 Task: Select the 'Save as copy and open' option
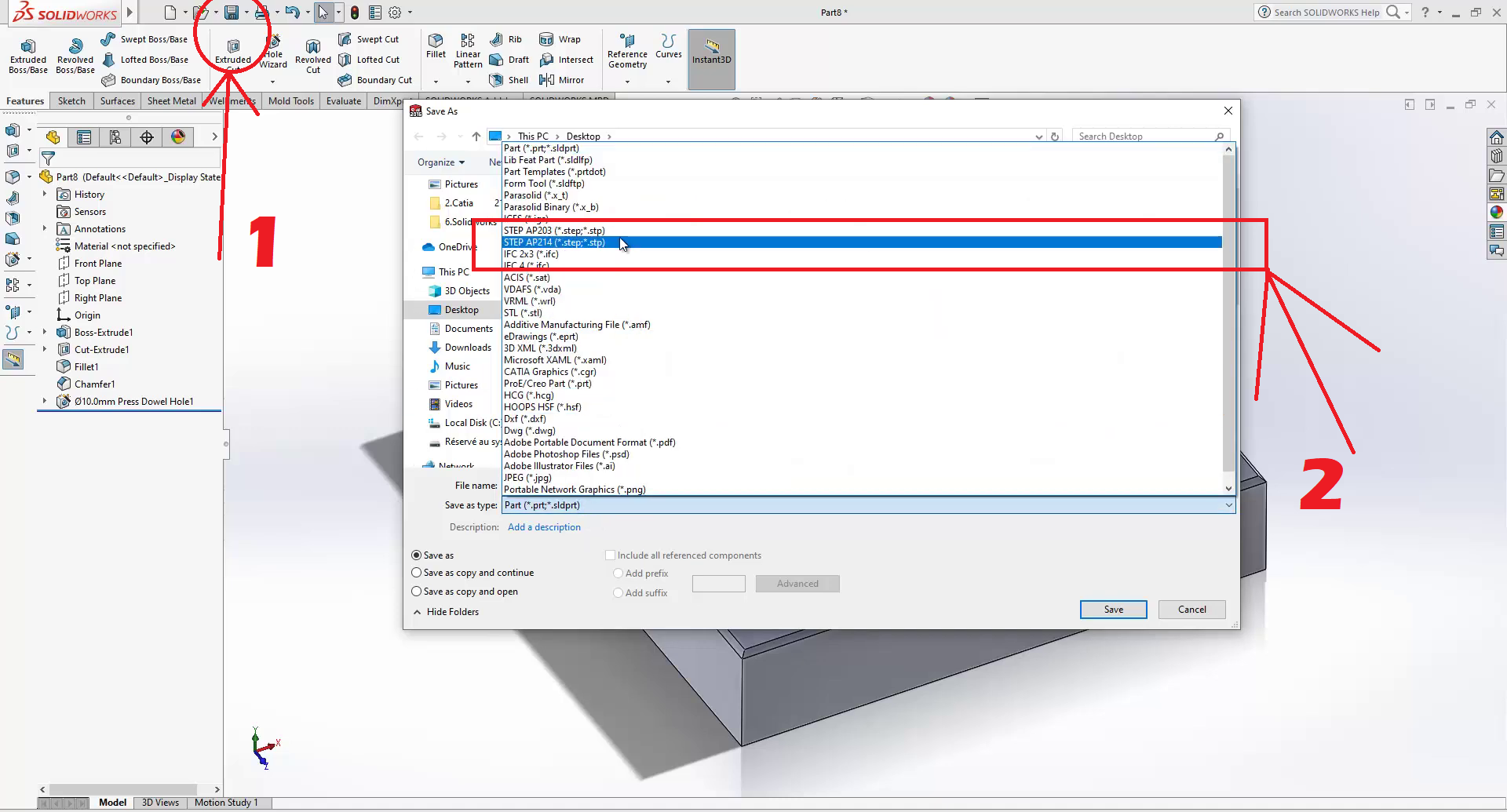click(417, 592)
